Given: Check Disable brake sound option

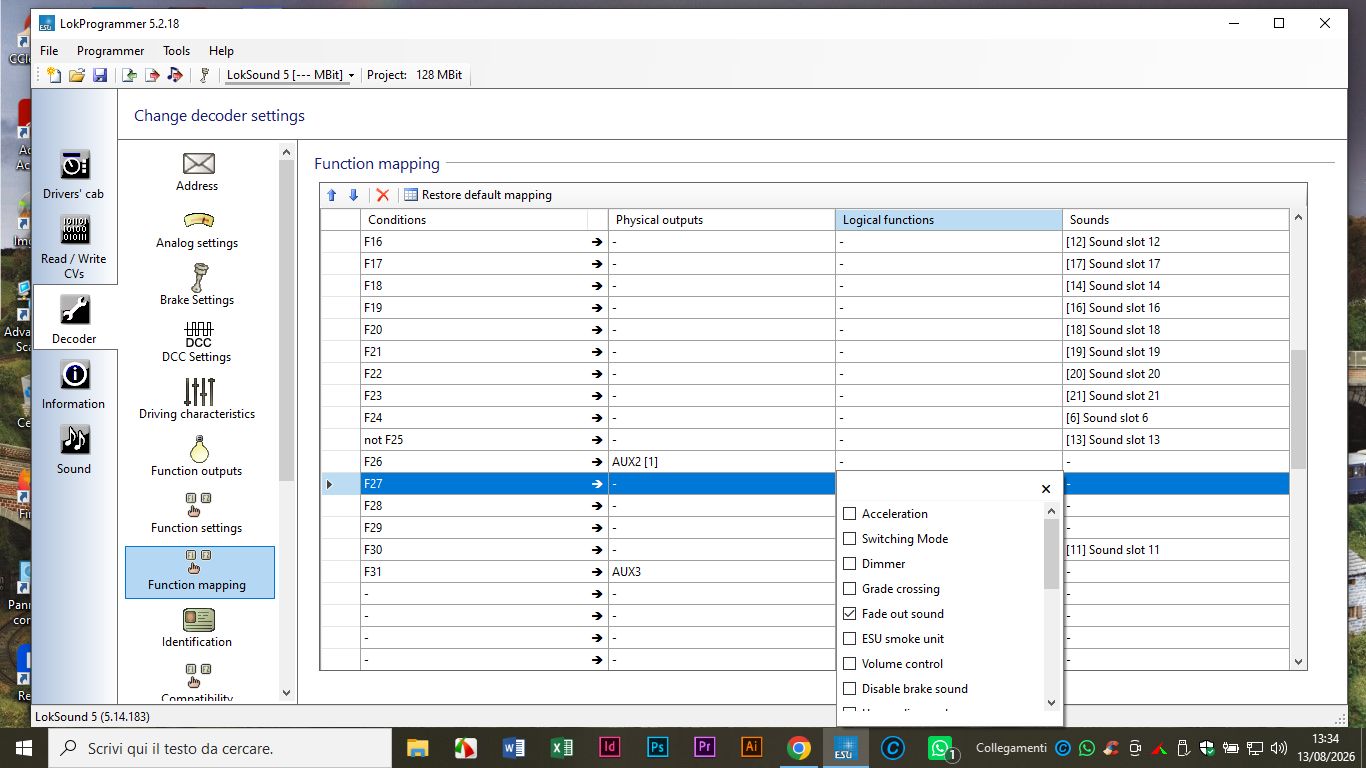Looking at the screenshot, I should (850, 689).
